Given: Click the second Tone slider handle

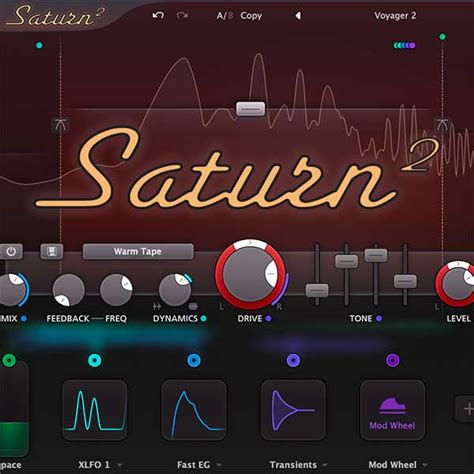Looking at the screenshot, I should point(346,261).
